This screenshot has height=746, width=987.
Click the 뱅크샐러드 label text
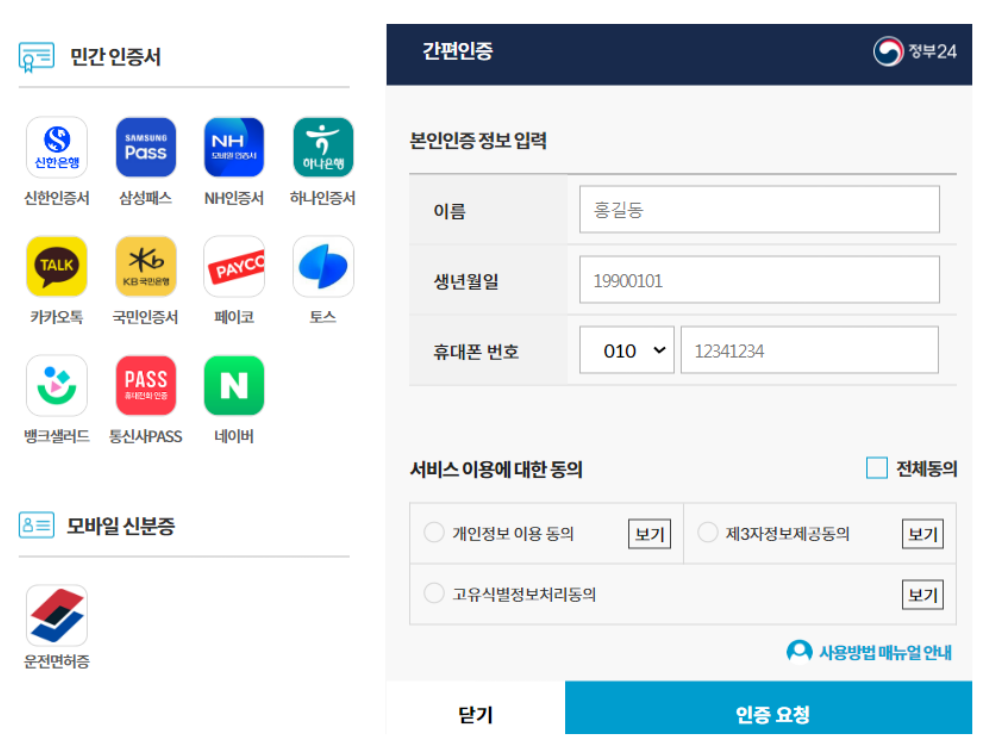tap(57, 436)
